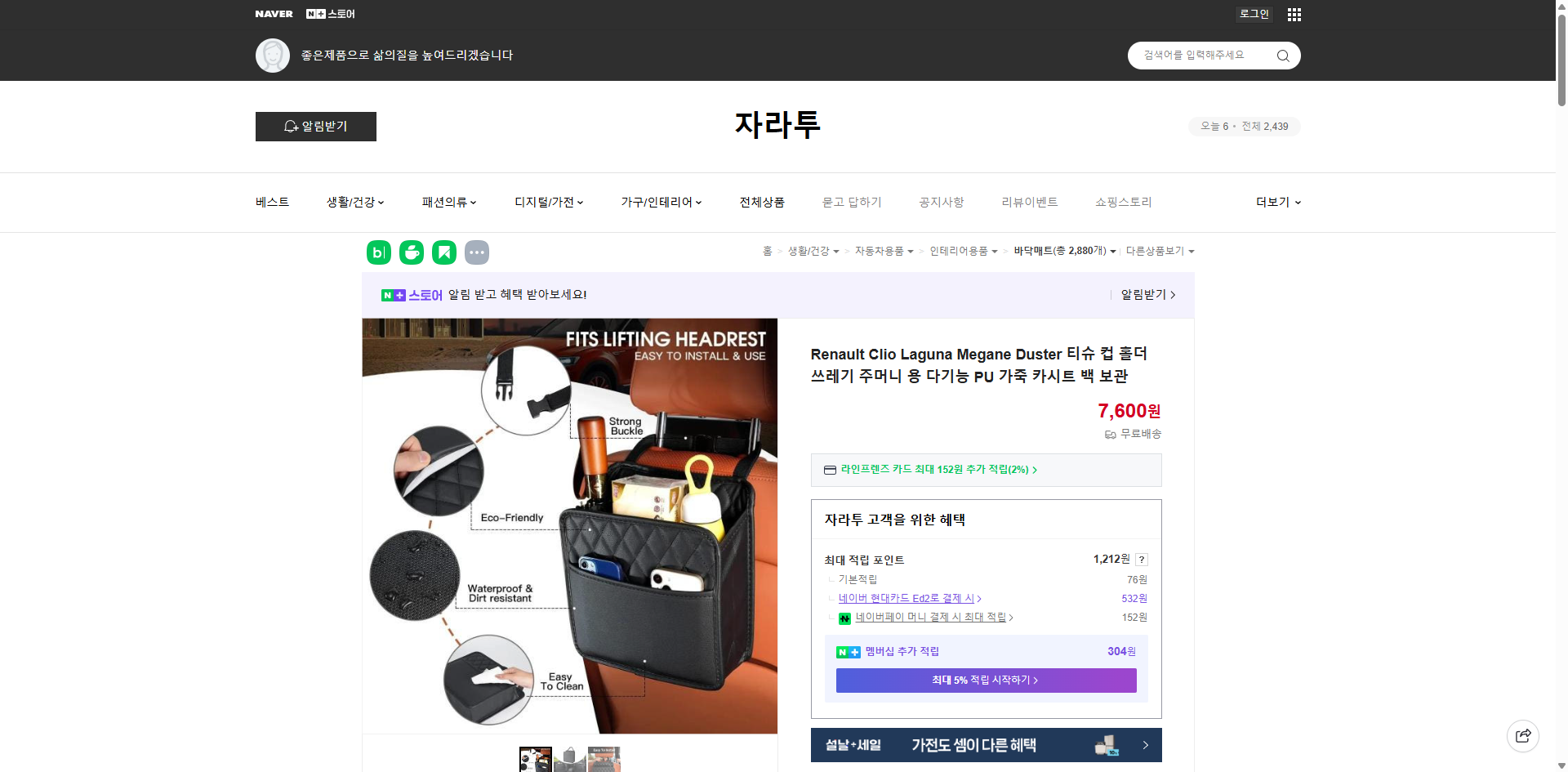Expand the 다른상품보기 dropdown
Image resolution: width=1568 pixels, height=772 pixels.
1160,251
